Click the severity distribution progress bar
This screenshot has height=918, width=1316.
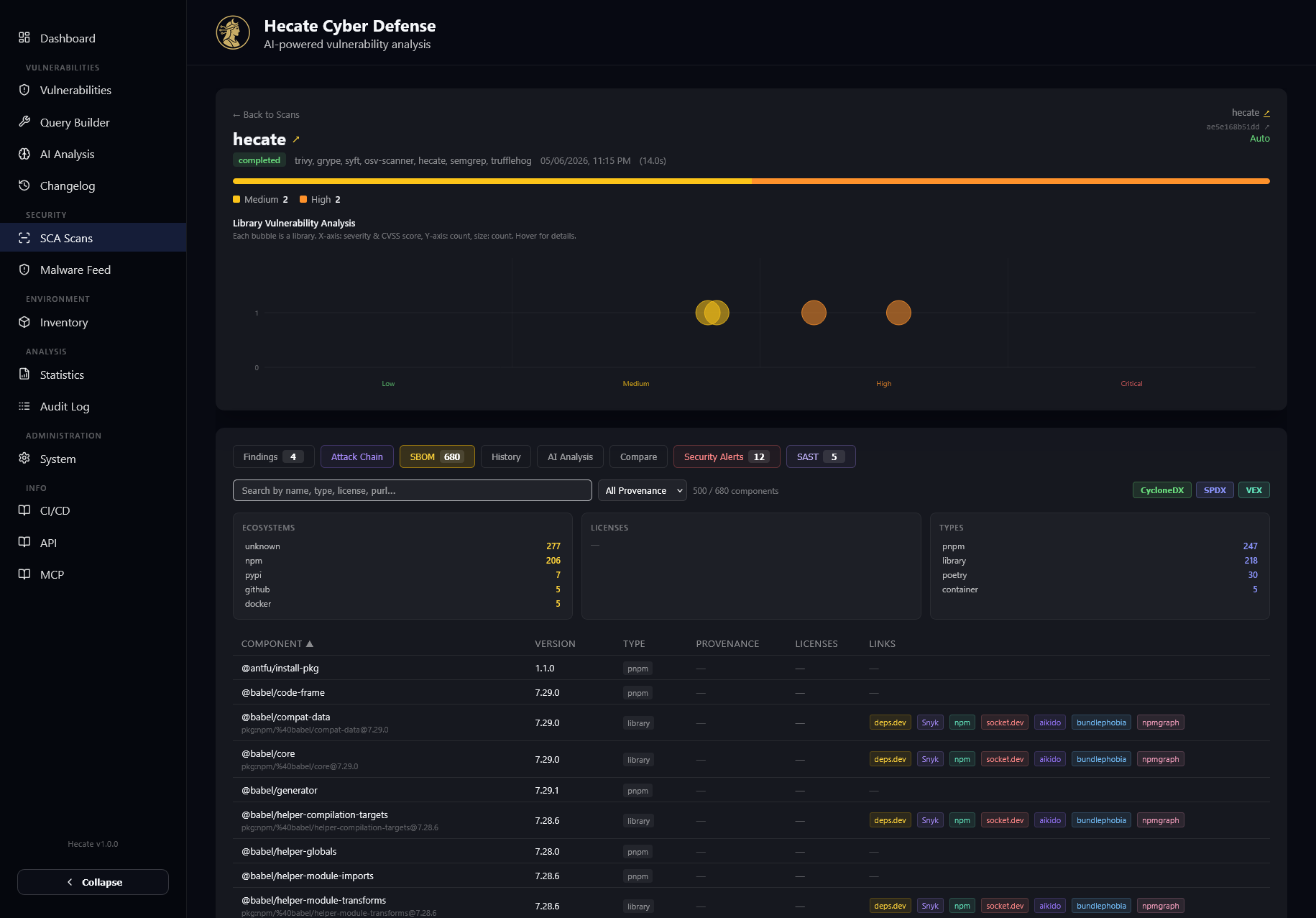(751, 181)
